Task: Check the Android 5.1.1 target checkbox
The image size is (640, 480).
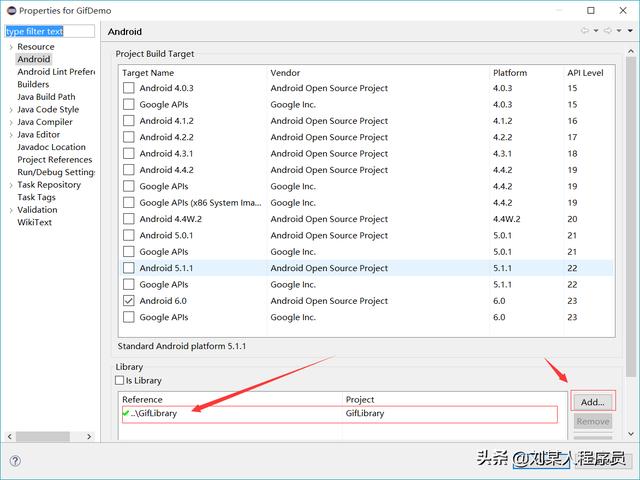Action: pyautogui.click(x=129, y=268)
